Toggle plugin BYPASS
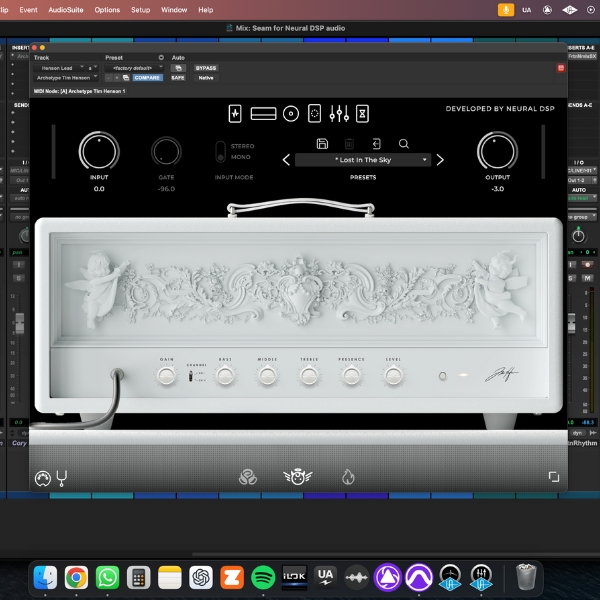The height and width of the screenshot is (600, 600). tap(206, 68)
